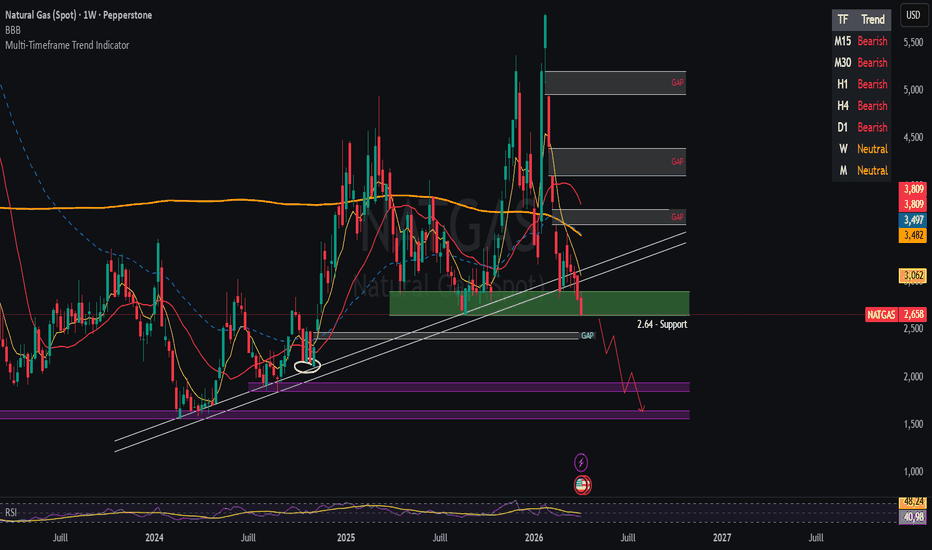Click the 3,062 price label

[x=913, y=275]
